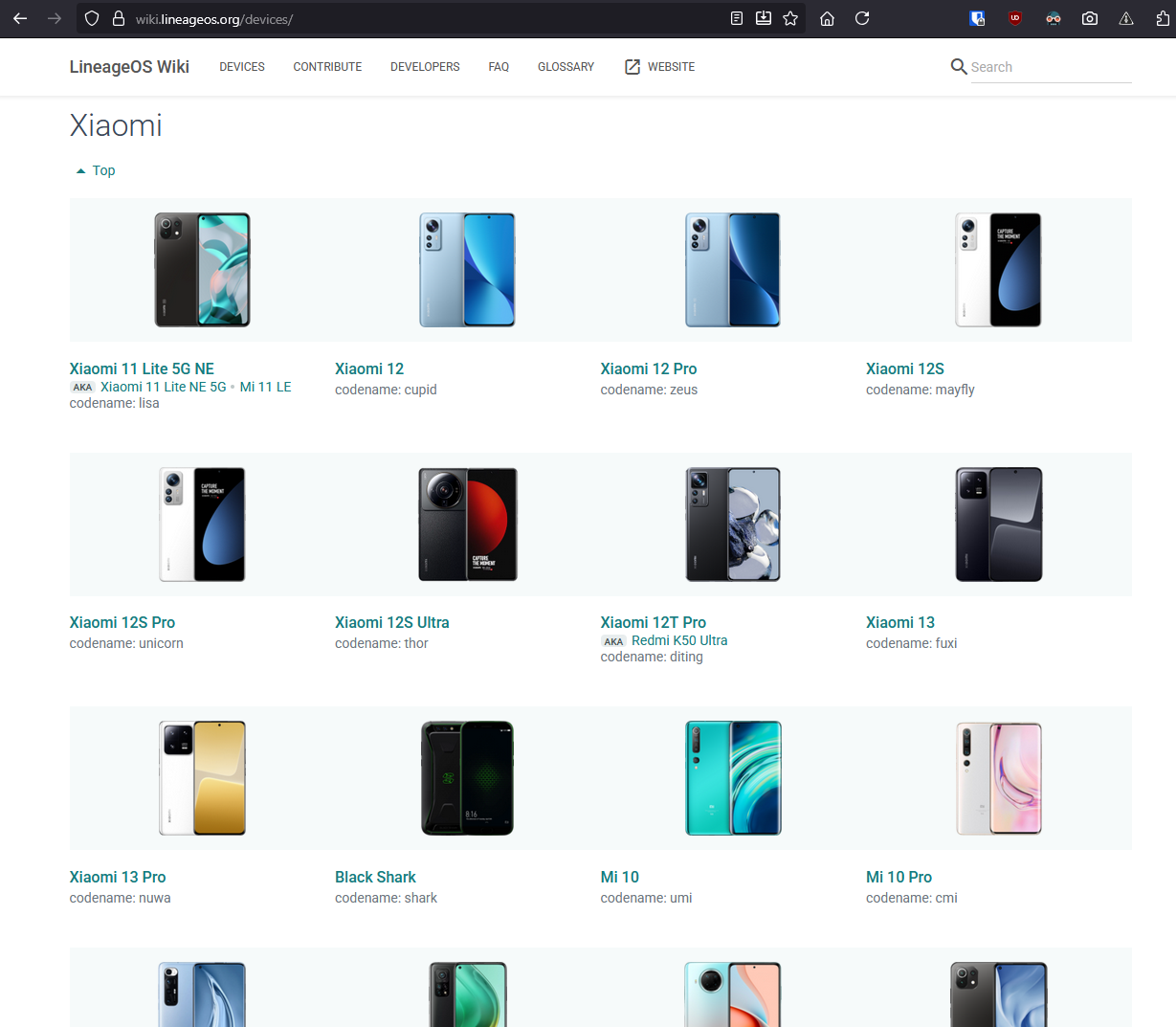Screen dimensions: 1176x1027
Task: Click the 'codename: unicorn' text
Action: click(126, 643)
